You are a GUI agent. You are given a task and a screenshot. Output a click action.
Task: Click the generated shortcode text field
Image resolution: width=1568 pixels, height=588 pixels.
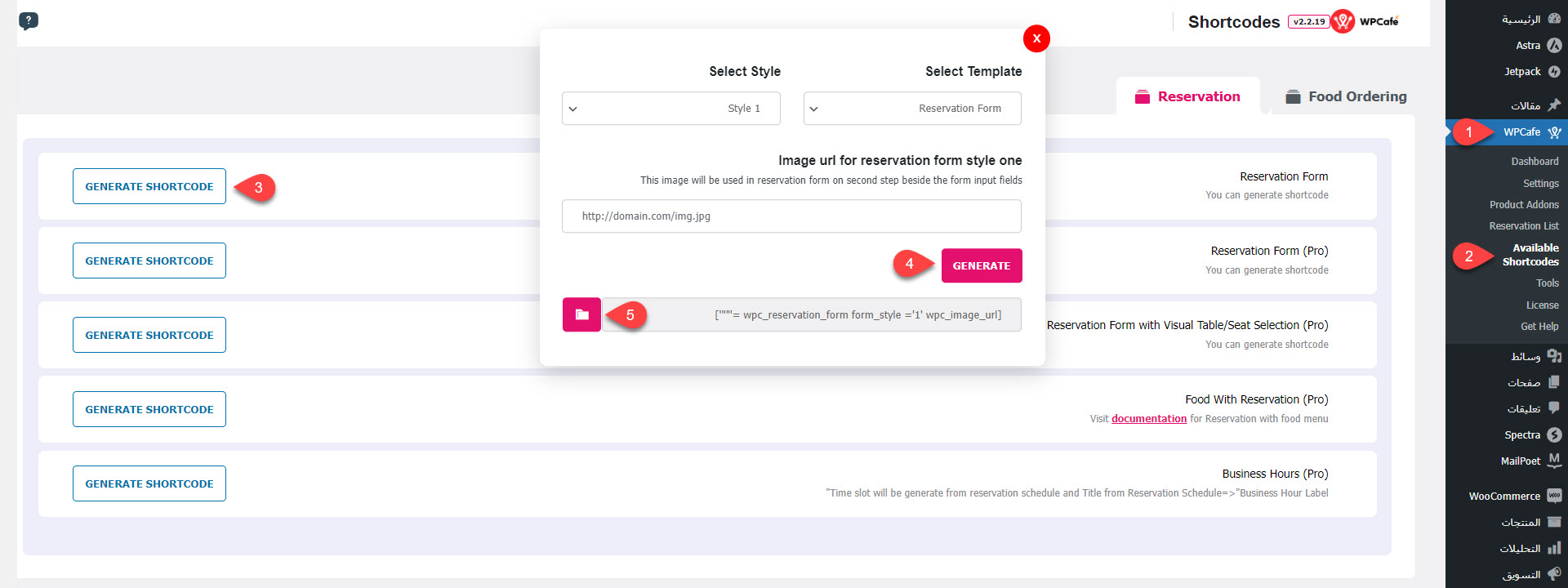(x=811, y=314)
